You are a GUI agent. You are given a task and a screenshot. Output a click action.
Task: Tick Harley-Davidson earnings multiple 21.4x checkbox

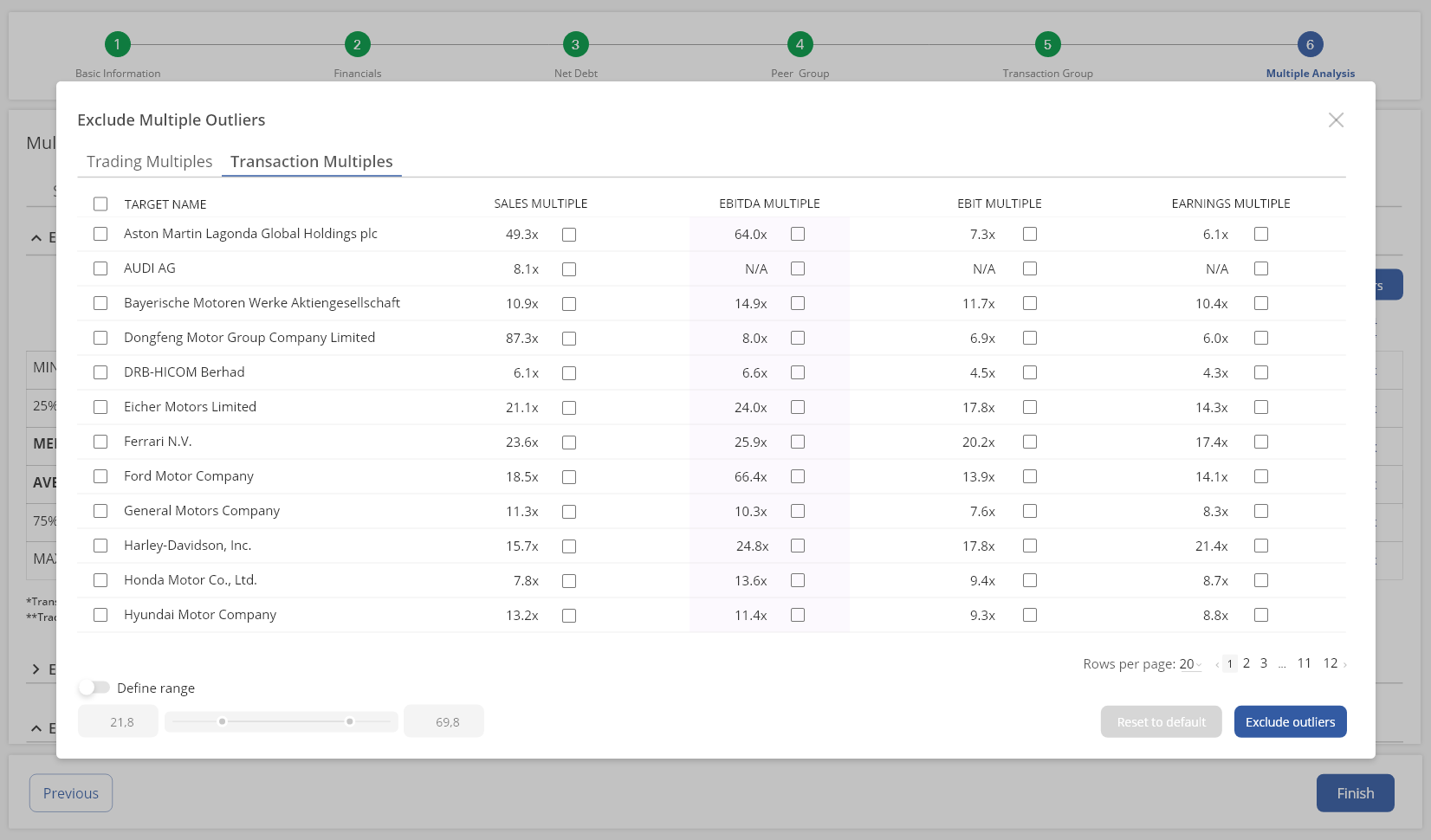(x=1261, y=546)
